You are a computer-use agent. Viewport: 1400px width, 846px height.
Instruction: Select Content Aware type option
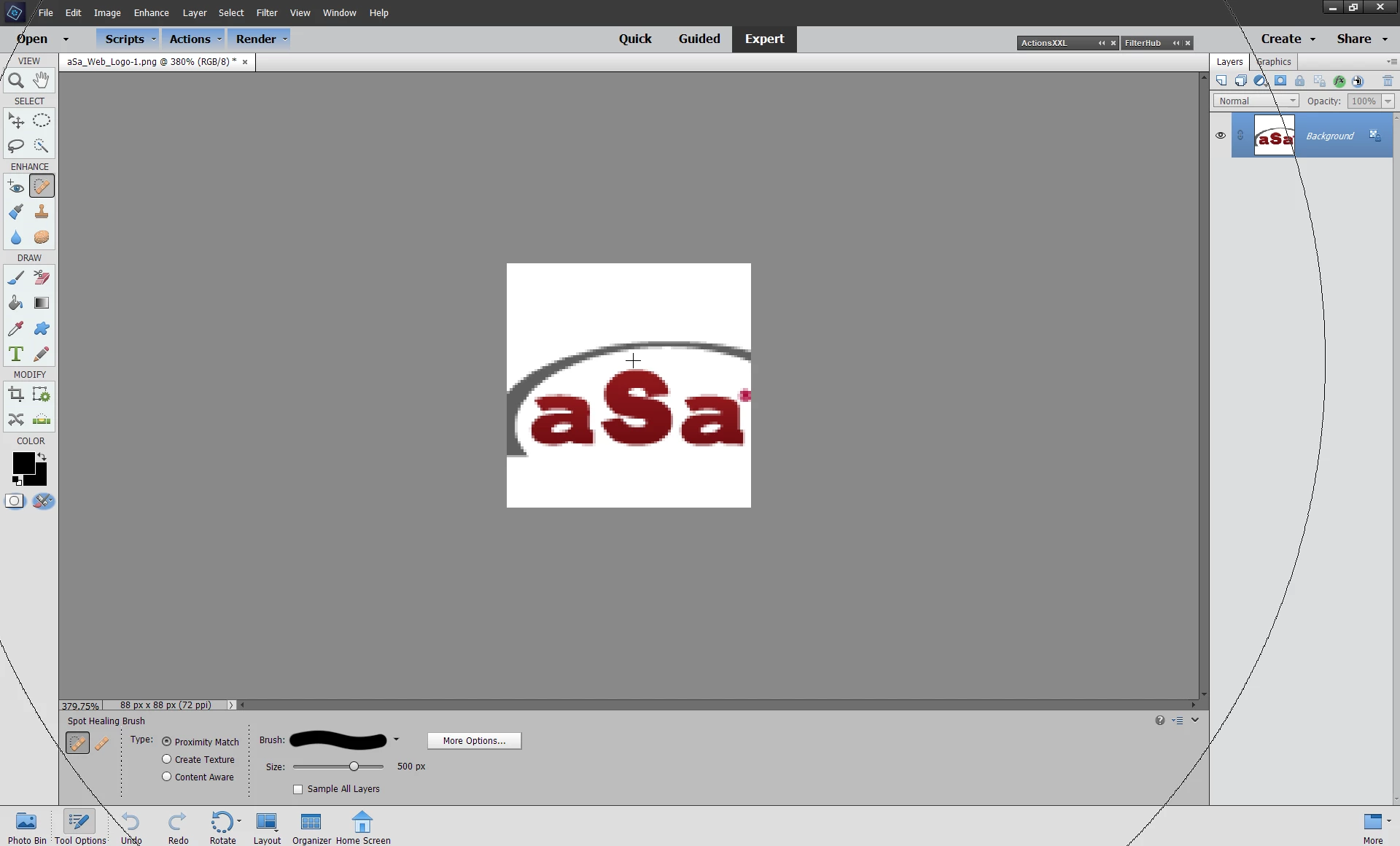pos(167,777)
